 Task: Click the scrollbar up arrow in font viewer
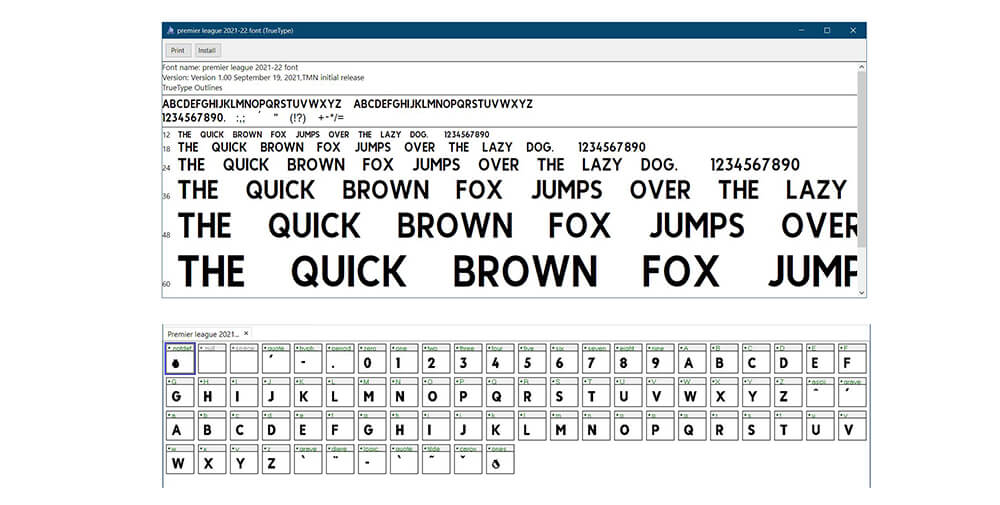(x=862, y=67)
